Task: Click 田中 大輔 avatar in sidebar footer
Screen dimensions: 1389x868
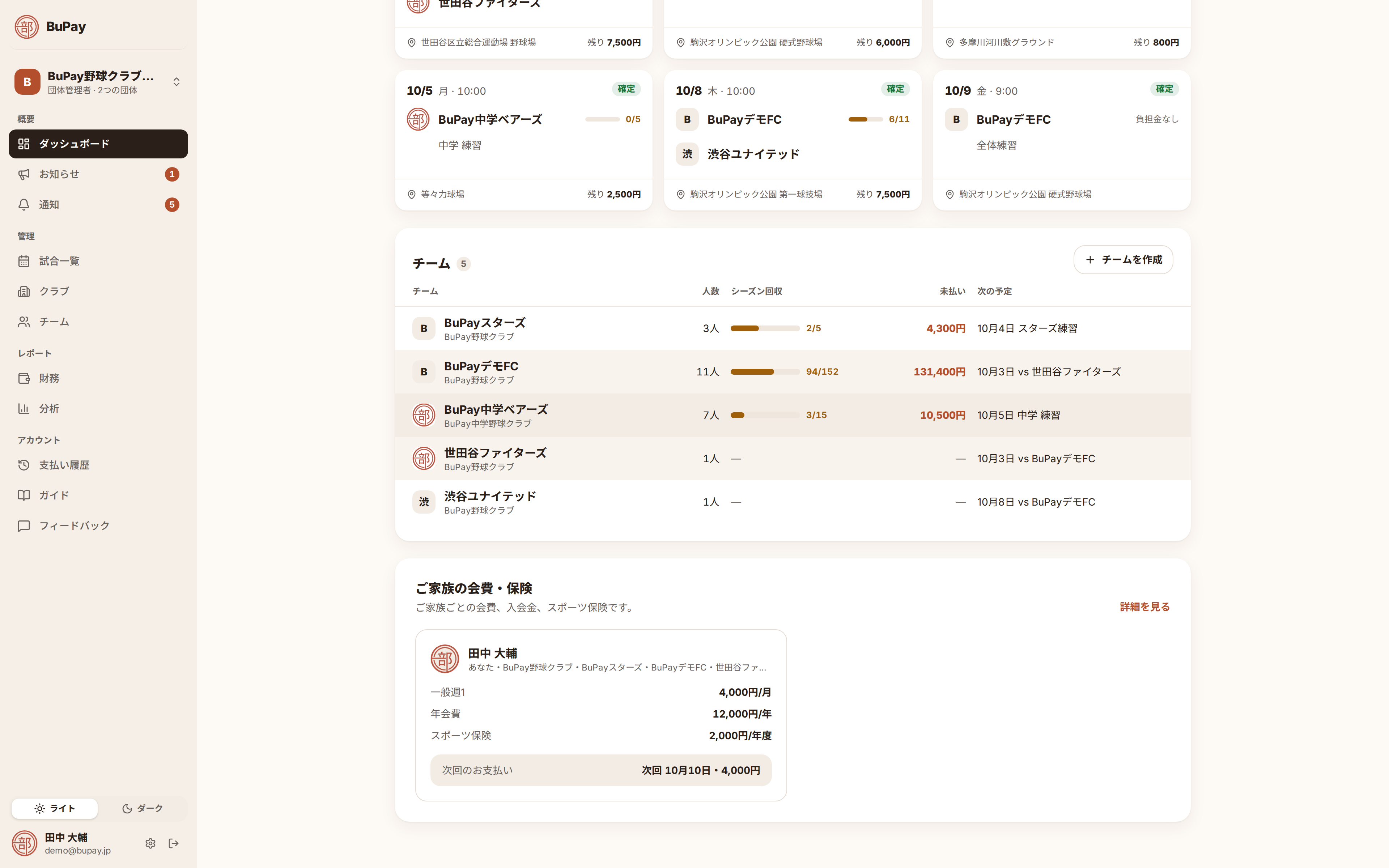Action: 25,843
